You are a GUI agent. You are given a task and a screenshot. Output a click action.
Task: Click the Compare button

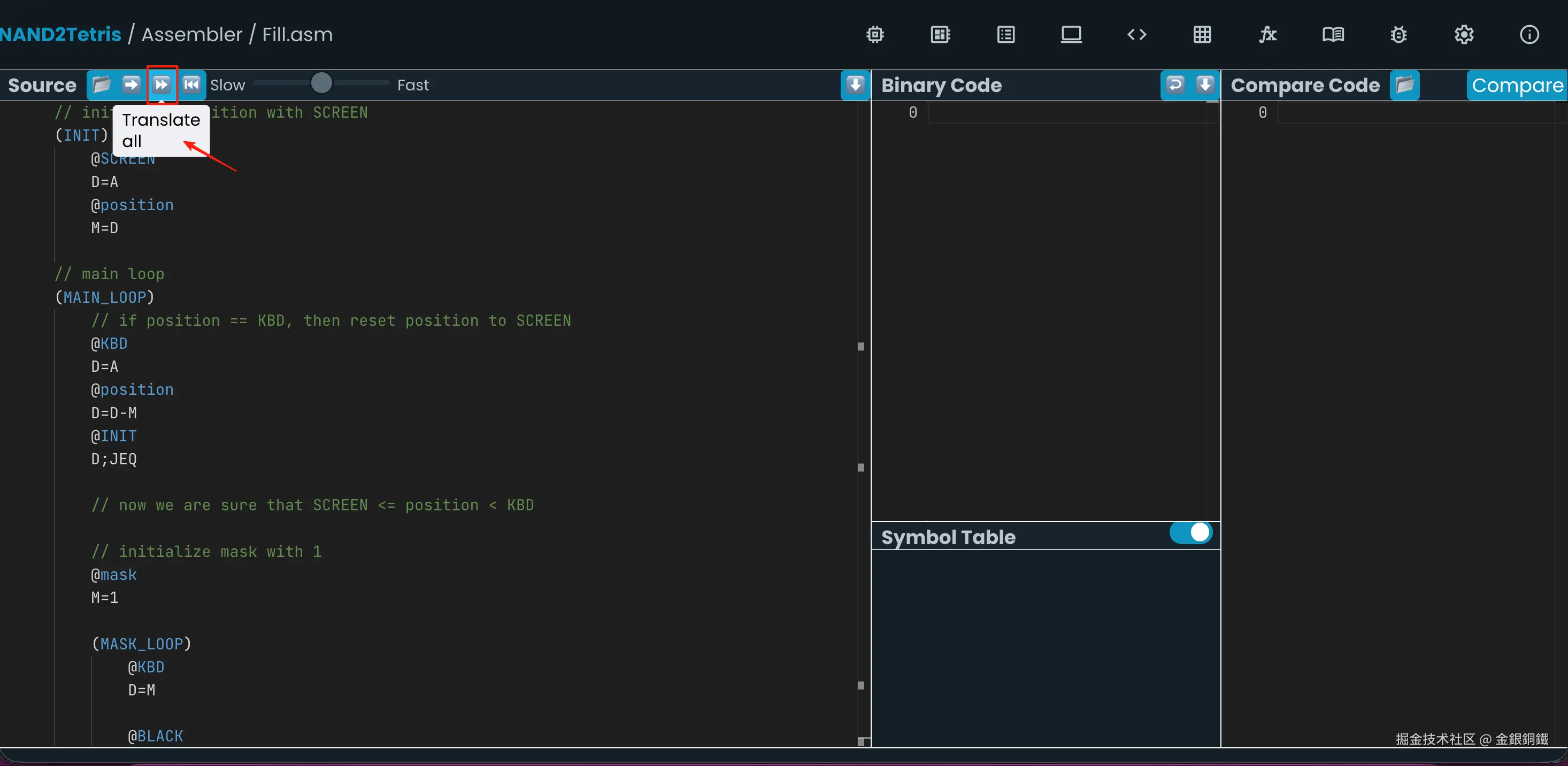click(x=1517, y=86)
